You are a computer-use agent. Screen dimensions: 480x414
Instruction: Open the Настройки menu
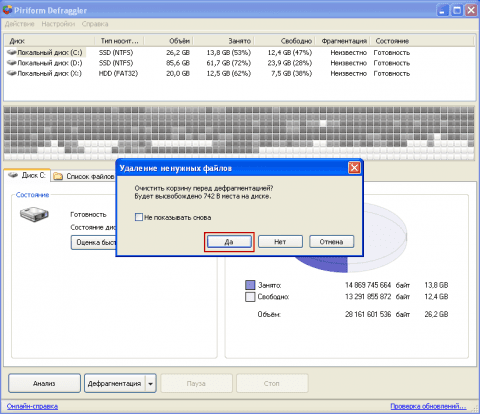click(58, 24)
